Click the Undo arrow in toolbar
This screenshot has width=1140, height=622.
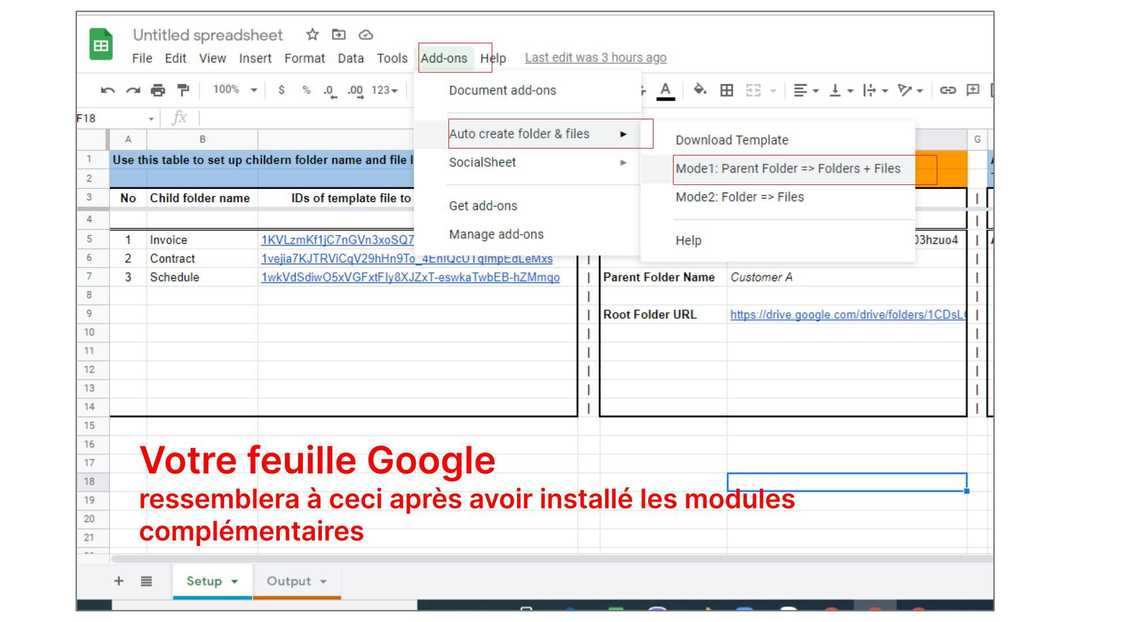click(x=108, y=91)
